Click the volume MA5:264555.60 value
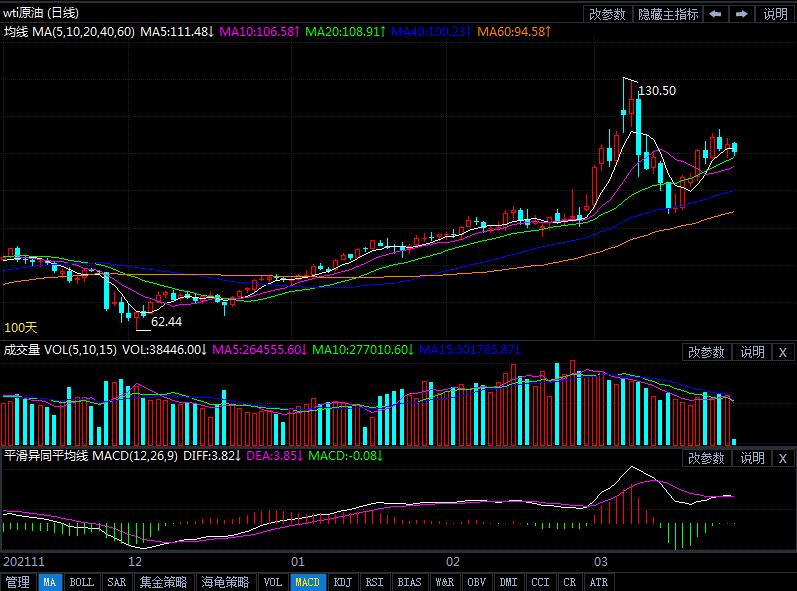This screenshot has width=797, height=591. [x=259, y=350]
